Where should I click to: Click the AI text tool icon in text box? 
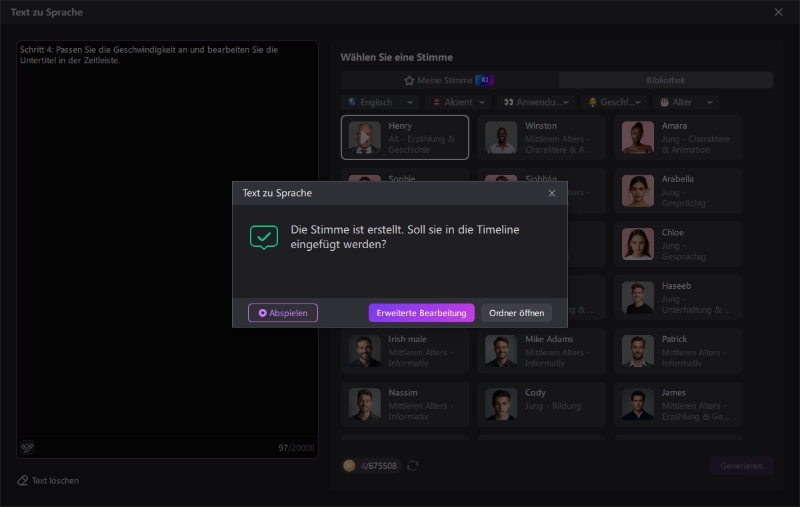click(x=27, y=447)
